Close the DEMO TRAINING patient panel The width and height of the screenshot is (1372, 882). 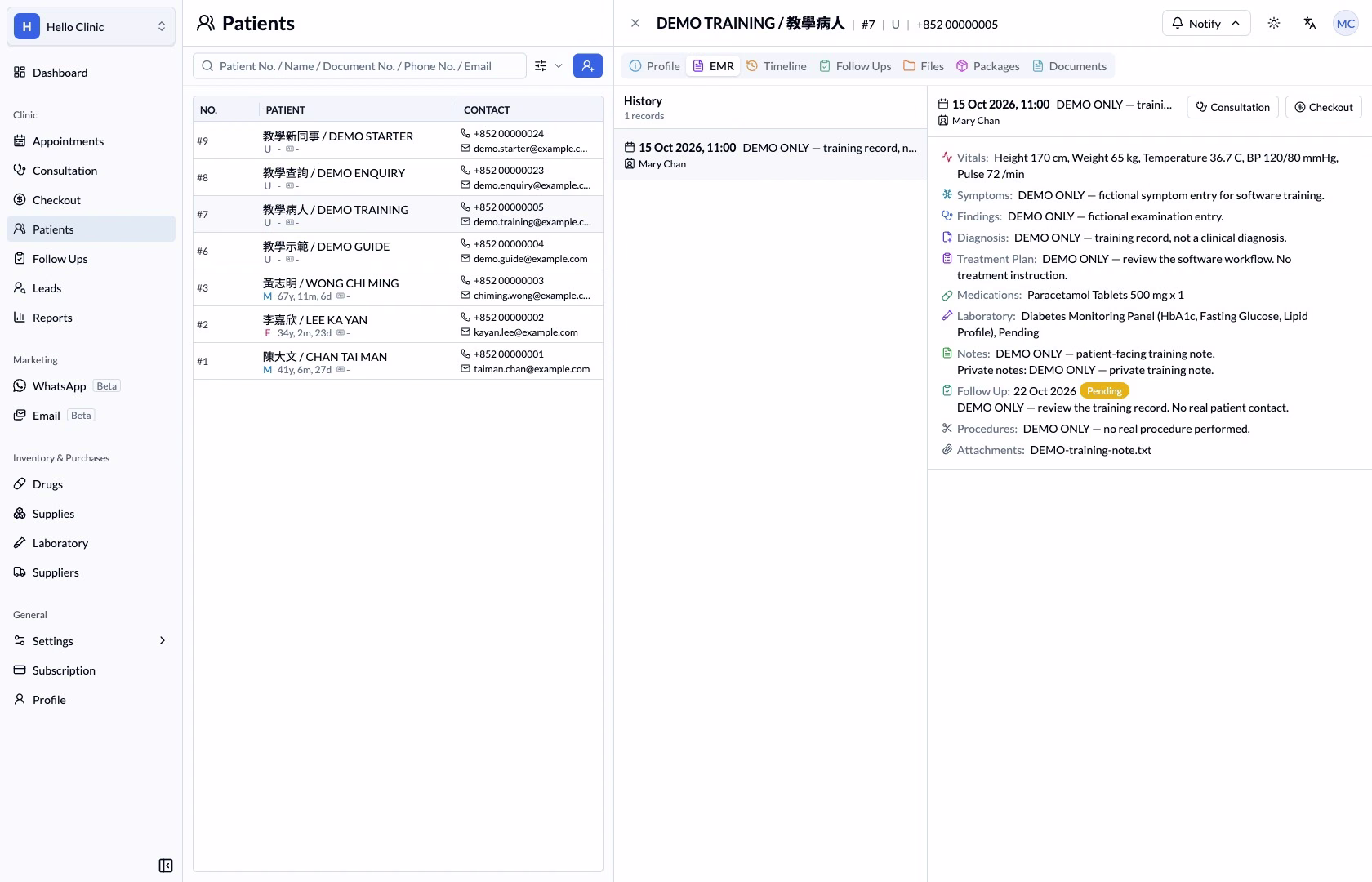pyautogui.click(x=635, y=24)
